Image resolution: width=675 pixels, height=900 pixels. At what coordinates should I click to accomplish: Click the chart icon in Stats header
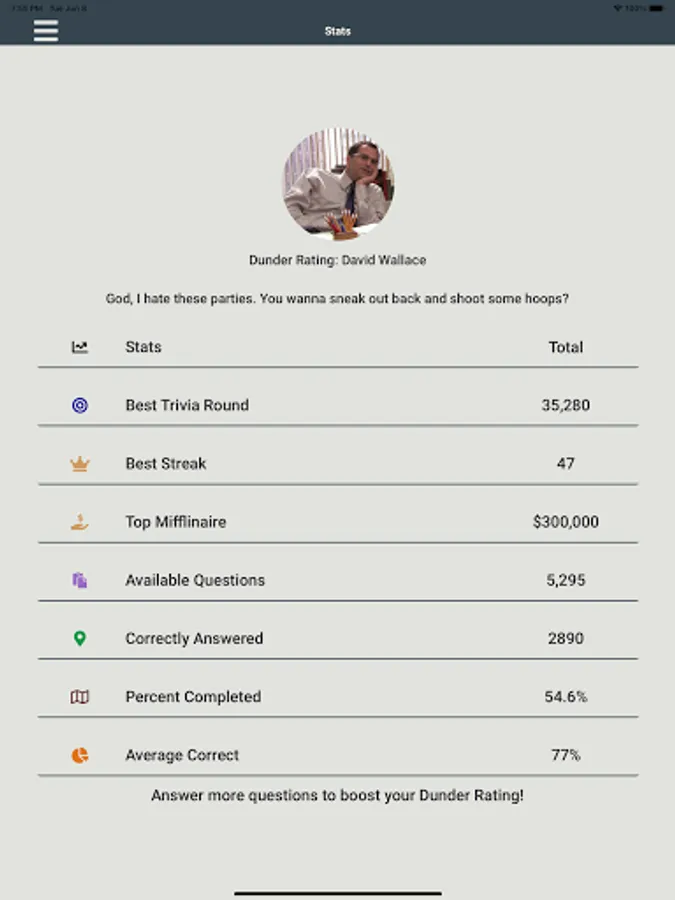click(x=80, y=347)
